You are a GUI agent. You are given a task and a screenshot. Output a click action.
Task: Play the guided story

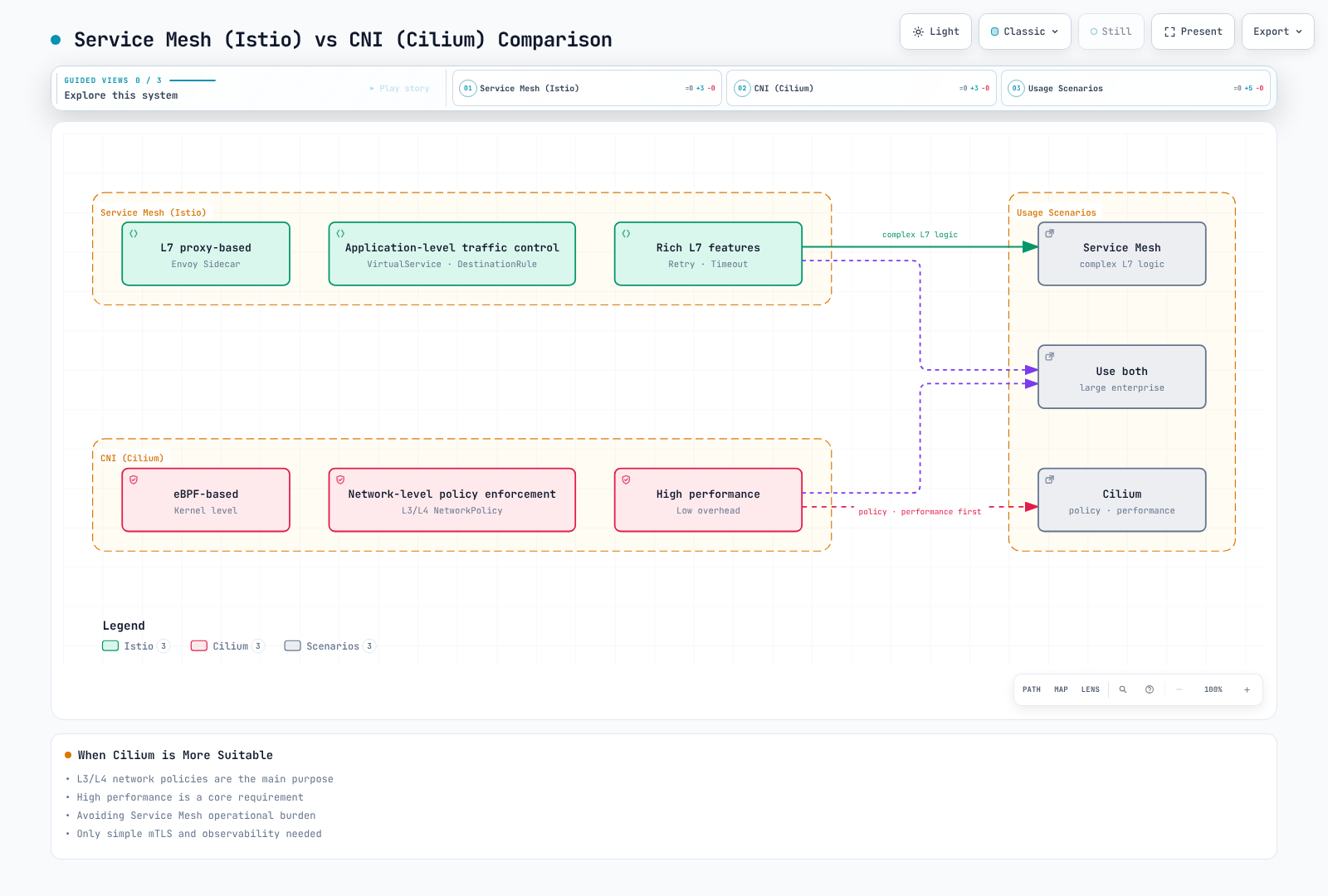[x=400, y=88]
